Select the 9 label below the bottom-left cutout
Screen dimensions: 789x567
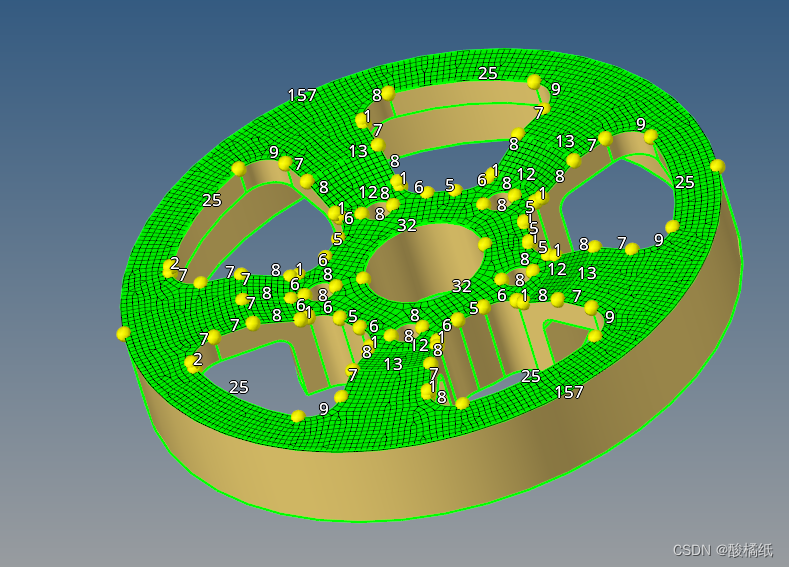point(323,409)
